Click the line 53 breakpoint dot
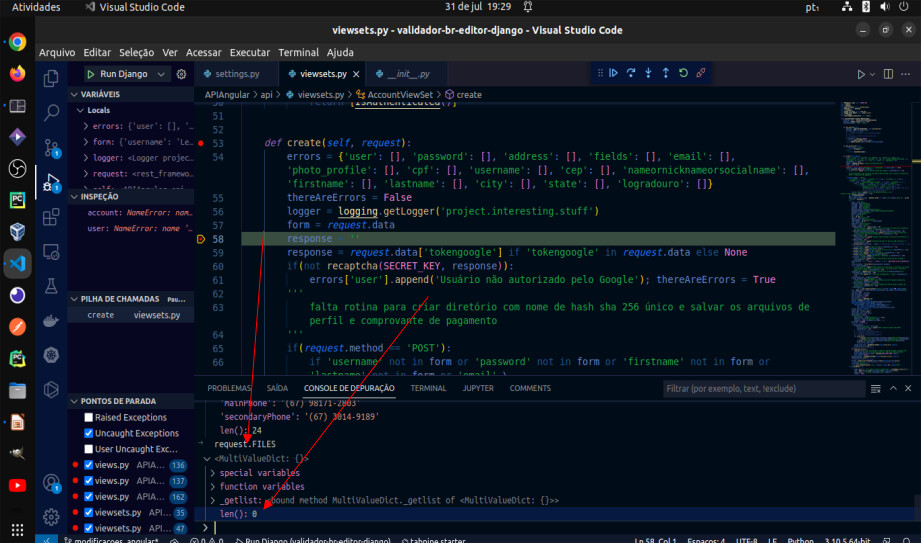The image size is (921, 543). point(201,143)
